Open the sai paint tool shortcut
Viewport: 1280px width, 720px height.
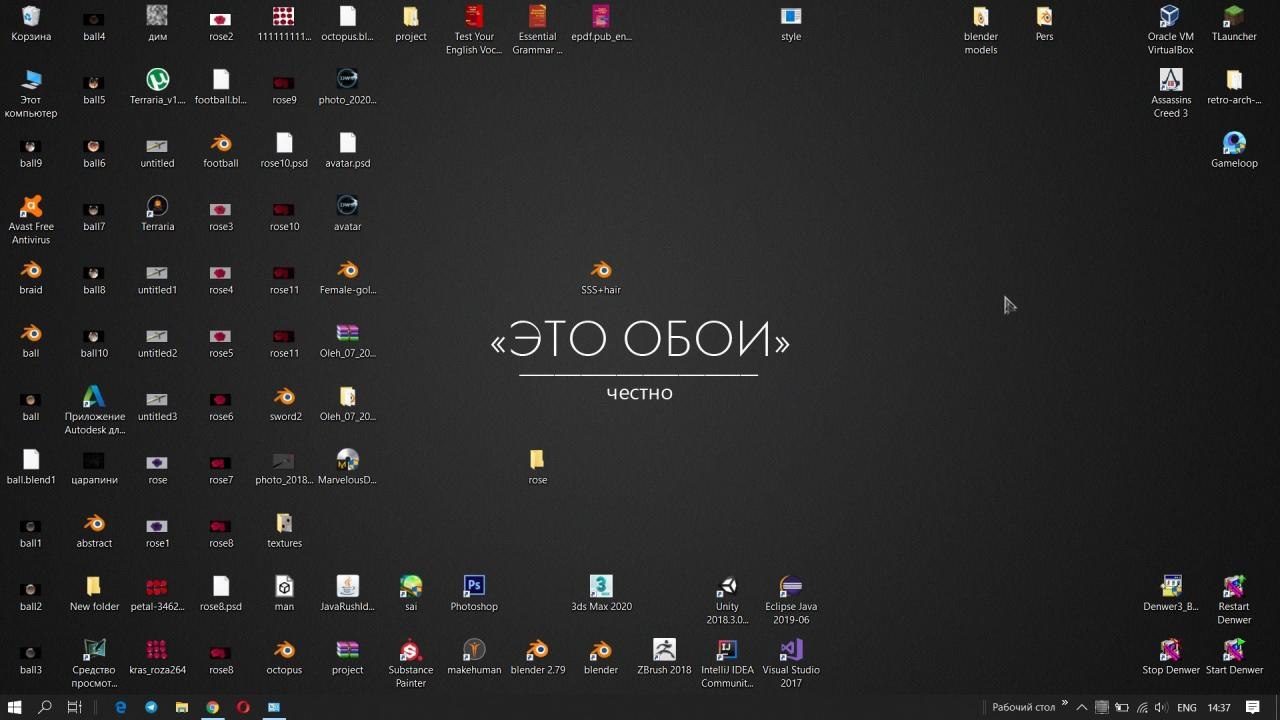411,594
